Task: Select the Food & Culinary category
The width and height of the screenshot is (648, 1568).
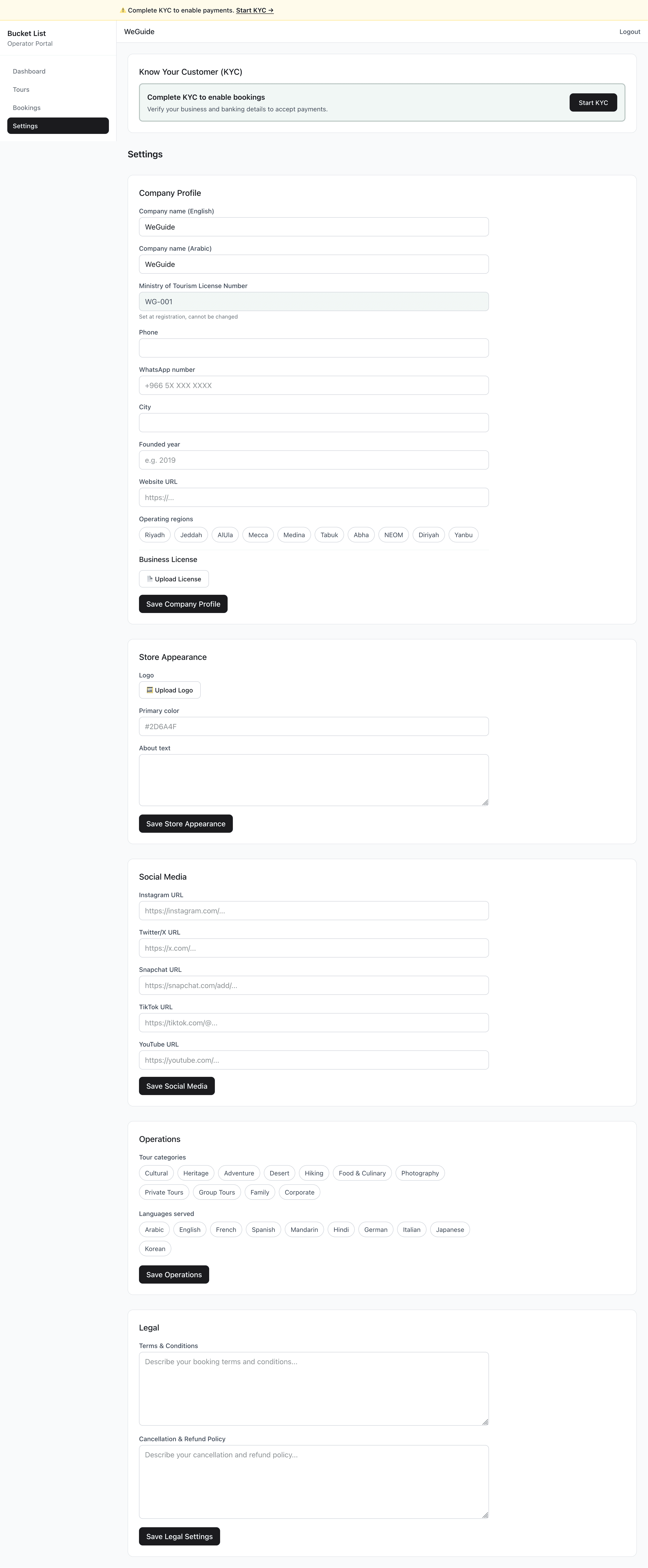Action: point(362,1173)
